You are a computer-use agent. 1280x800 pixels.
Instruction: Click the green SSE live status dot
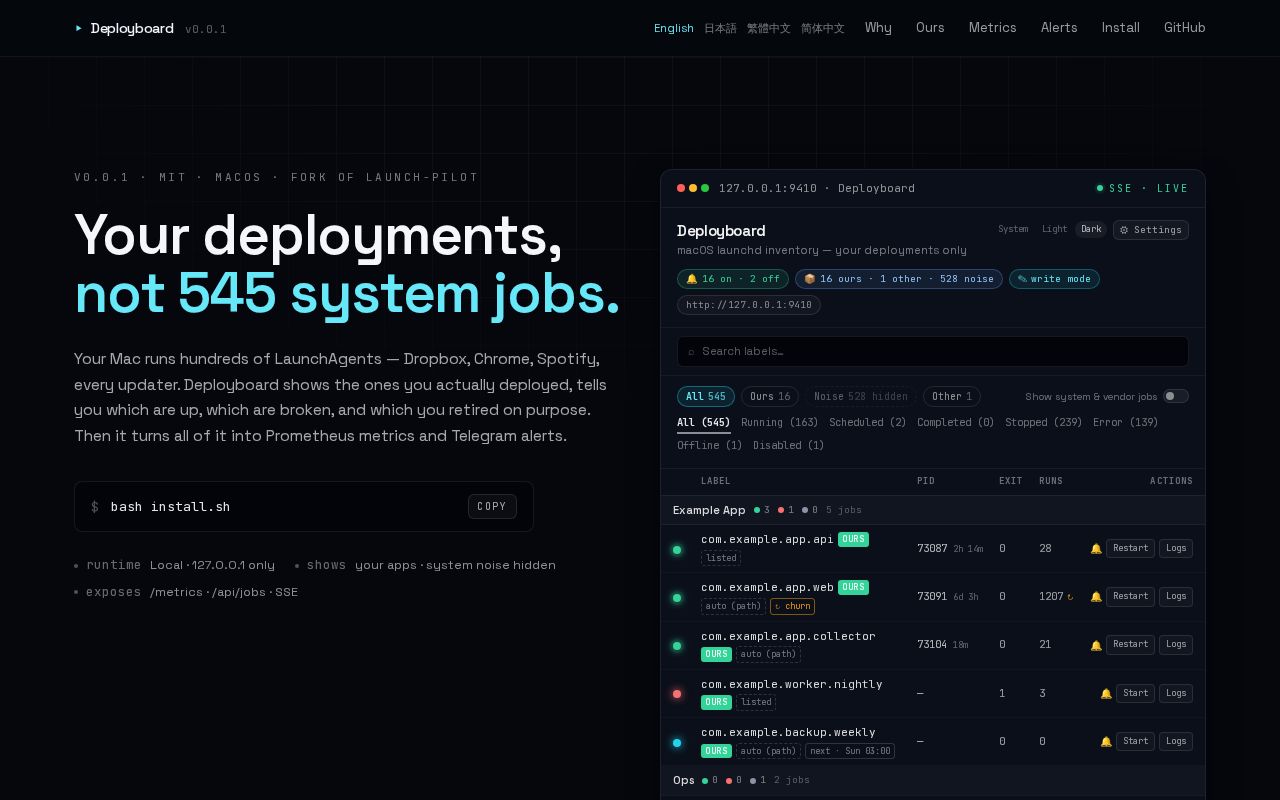coord(1100,188)
